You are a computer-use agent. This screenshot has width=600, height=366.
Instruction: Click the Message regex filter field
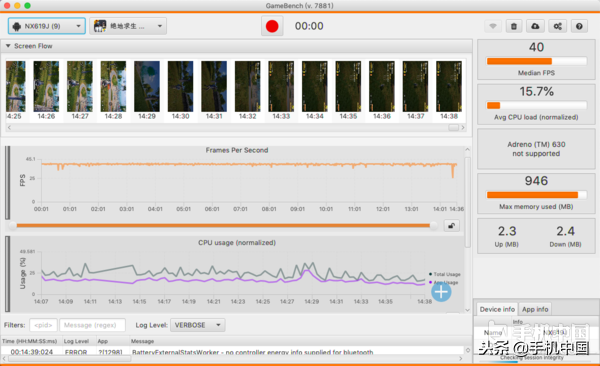[x=92, y=325]
